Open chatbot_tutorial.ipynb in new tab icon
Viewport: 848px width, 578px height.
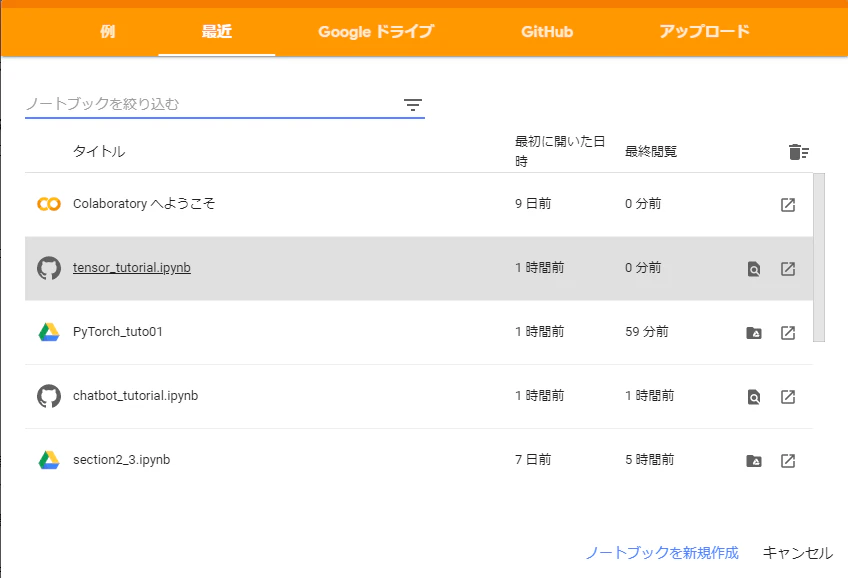(x=788, y=397)
